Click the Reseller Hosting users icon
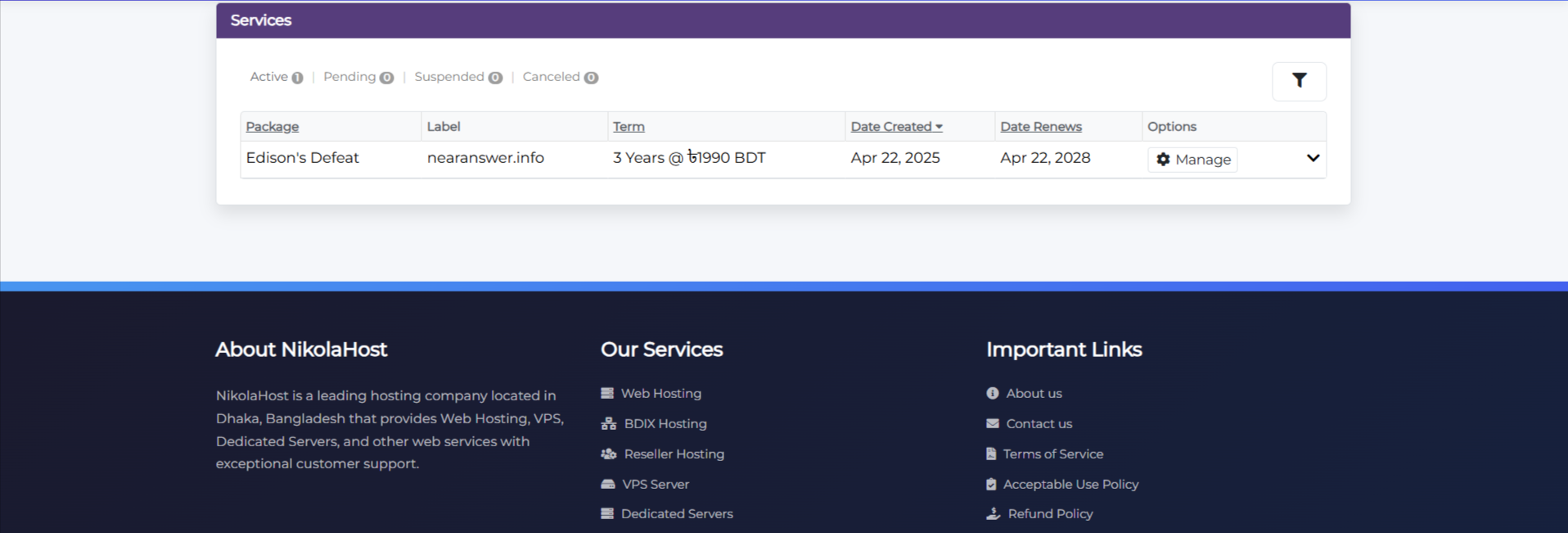Screen dimensions: 1568x533 coord(609,454)
